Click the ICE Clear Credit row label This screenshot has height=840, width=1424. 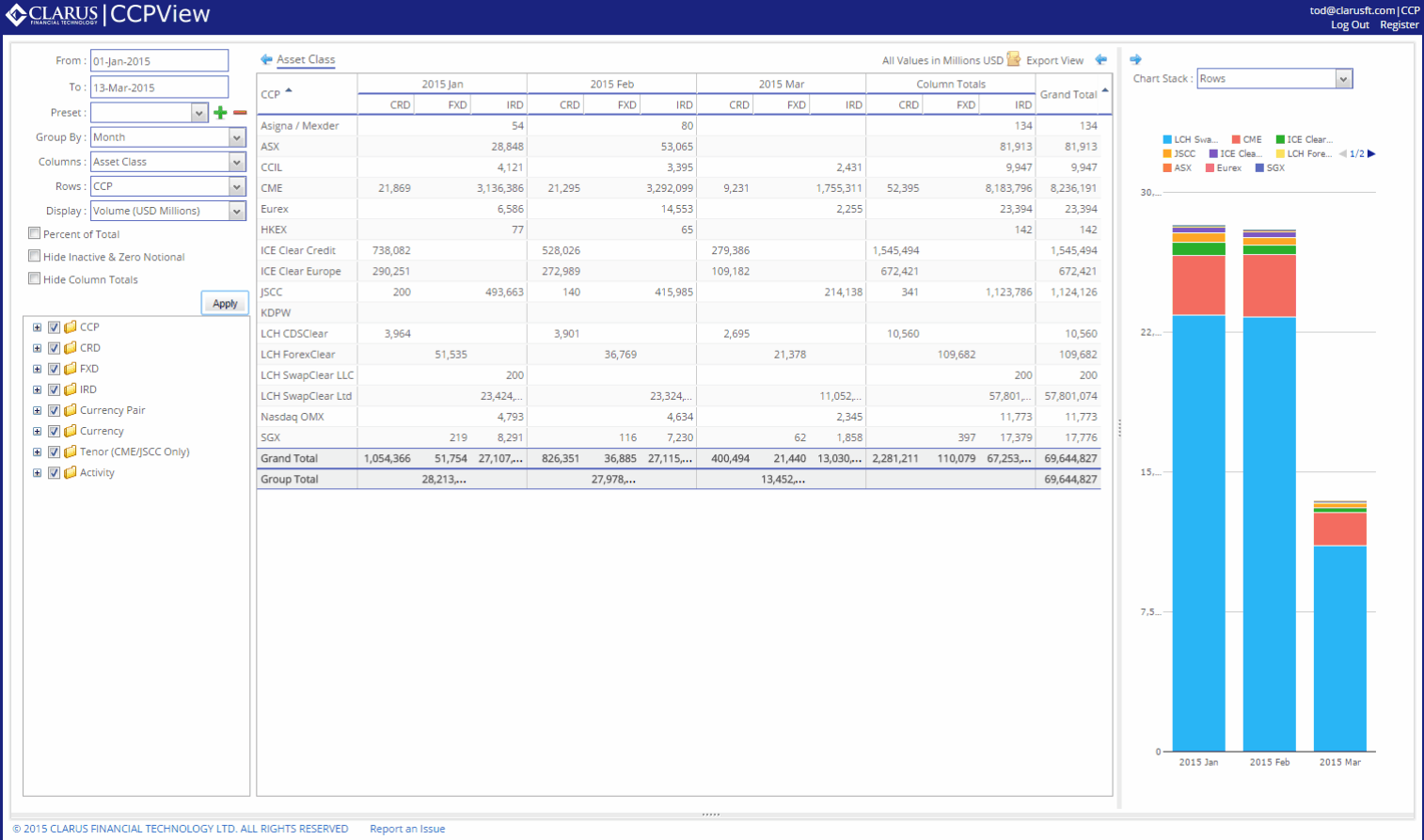298,250
